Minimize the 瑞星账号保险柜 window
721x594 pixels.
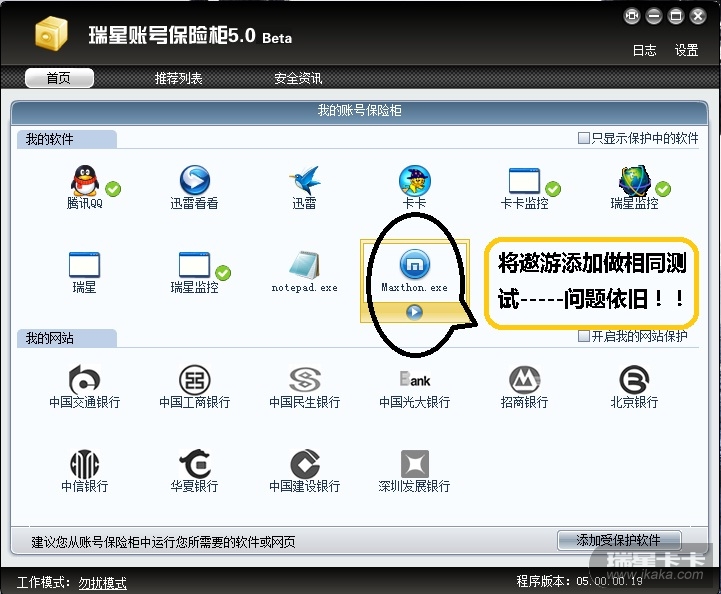654,17
